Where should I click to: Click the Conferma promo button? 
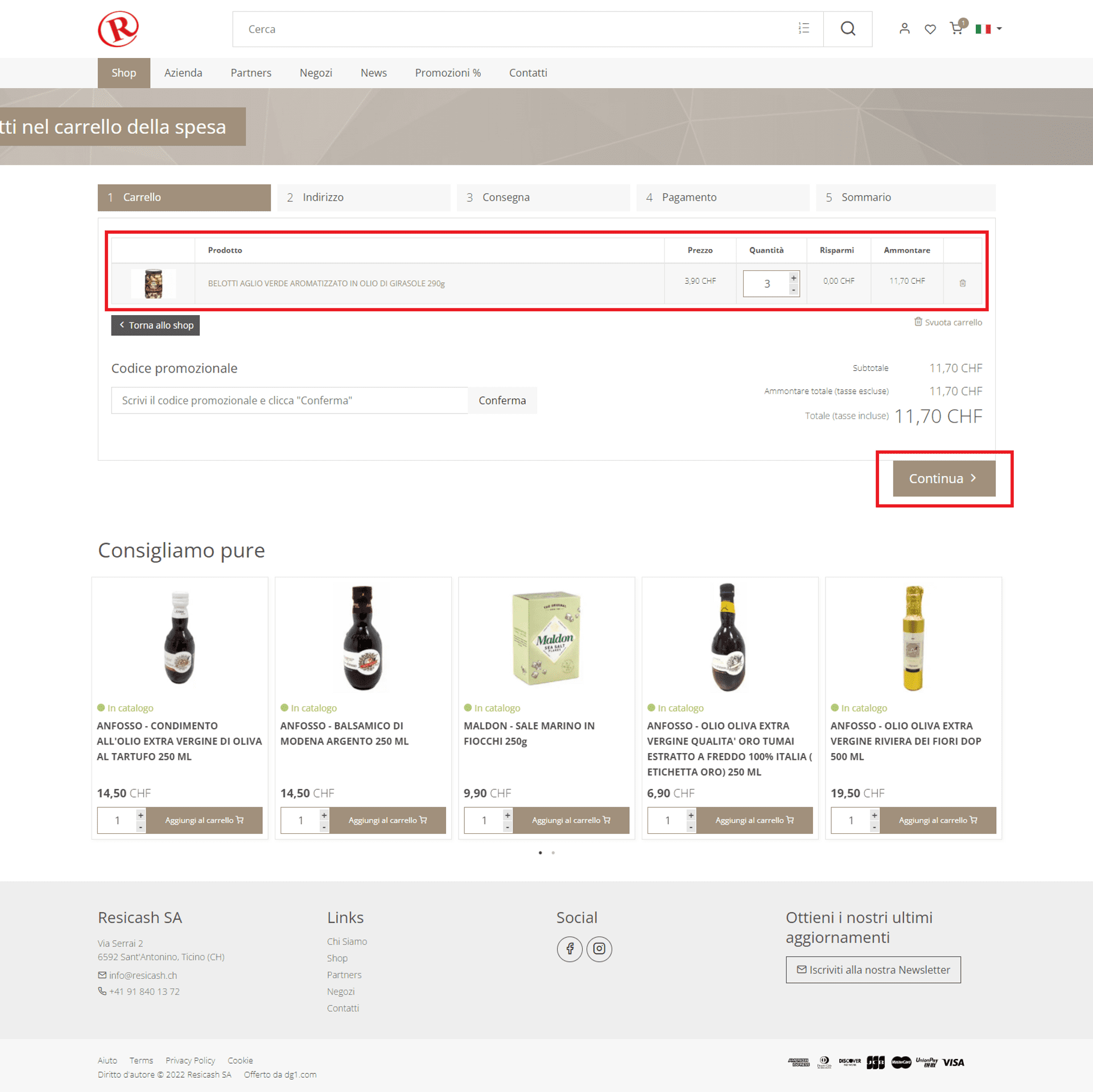502,400
